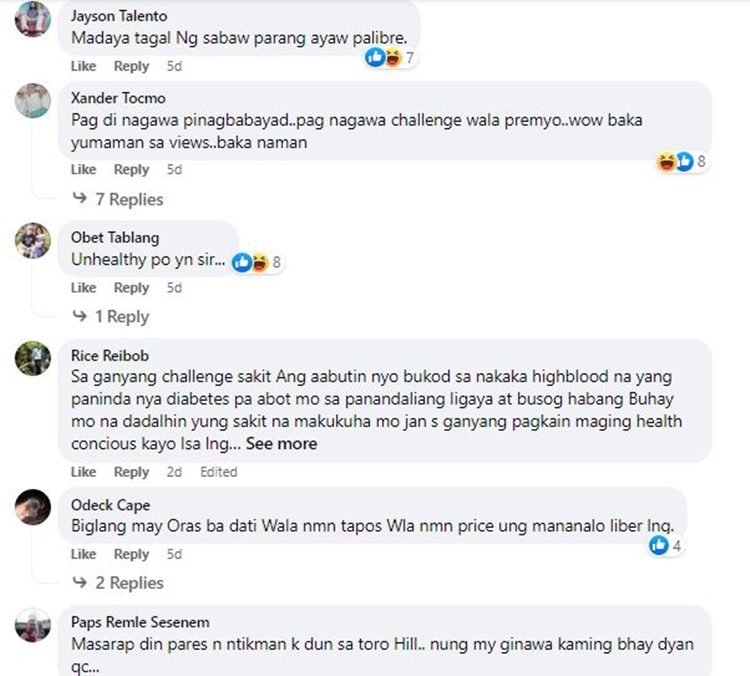This screenshot has height=676, width=750.
Task: Open Edited history on Rice Reibob's comment
Action: 219,472
